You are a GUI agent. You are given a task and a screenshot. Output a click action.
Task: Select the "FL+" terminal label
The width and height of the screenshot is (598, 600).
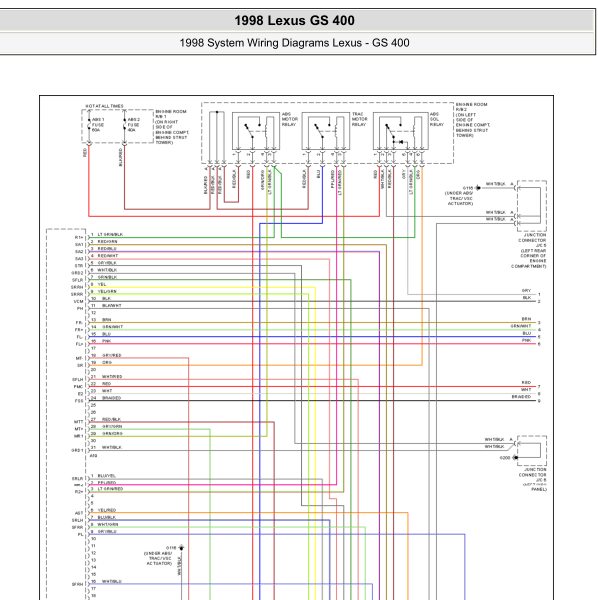[x=79, y=344]
